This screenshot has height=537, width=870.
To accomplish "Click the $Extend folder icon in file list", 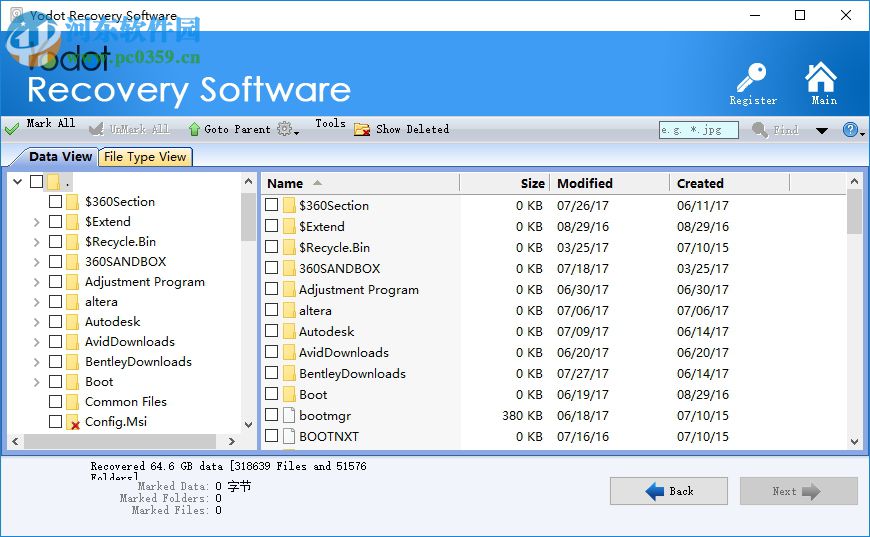I will click(x=289, y=226).
